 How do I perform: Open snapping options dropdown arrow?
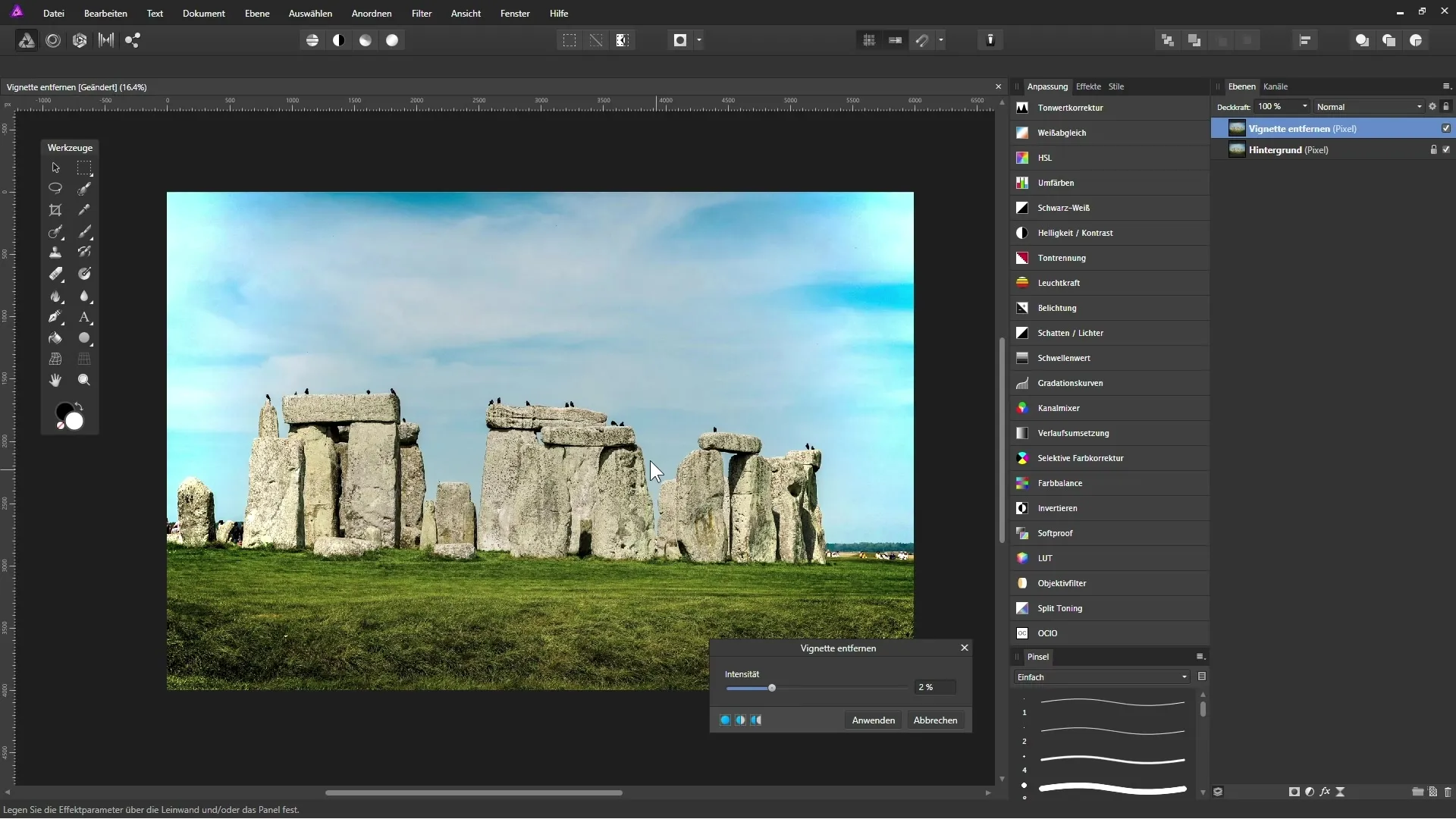pos(941,41)
